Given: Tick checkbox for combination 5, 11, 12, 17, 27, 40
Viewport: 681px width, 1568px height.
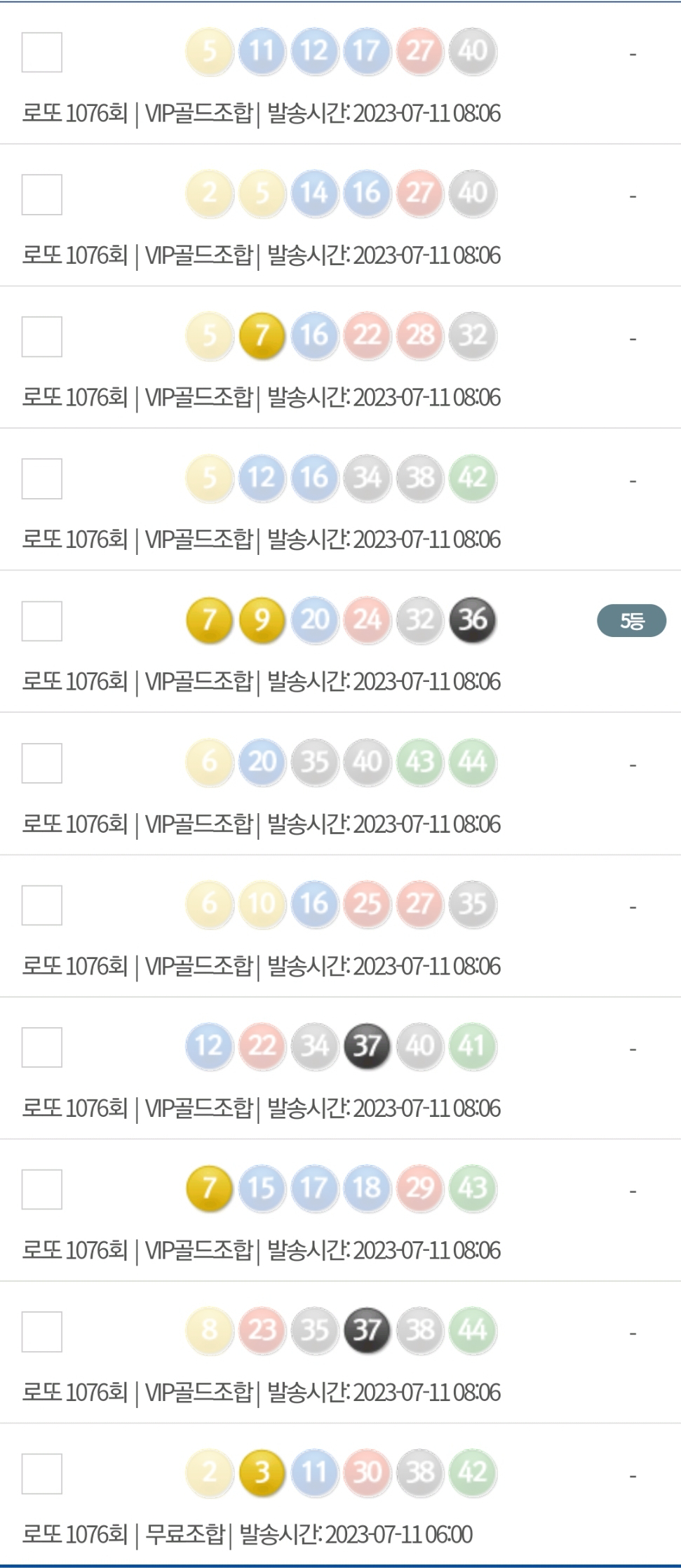Looking at the screenshot, I should 42,53.
